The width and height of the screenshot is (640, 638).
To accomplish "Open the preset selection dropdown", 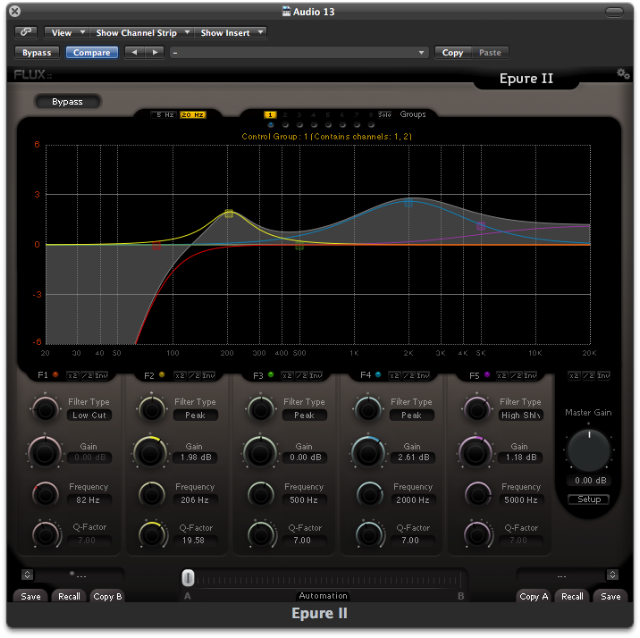I will (x=299, y=53).
